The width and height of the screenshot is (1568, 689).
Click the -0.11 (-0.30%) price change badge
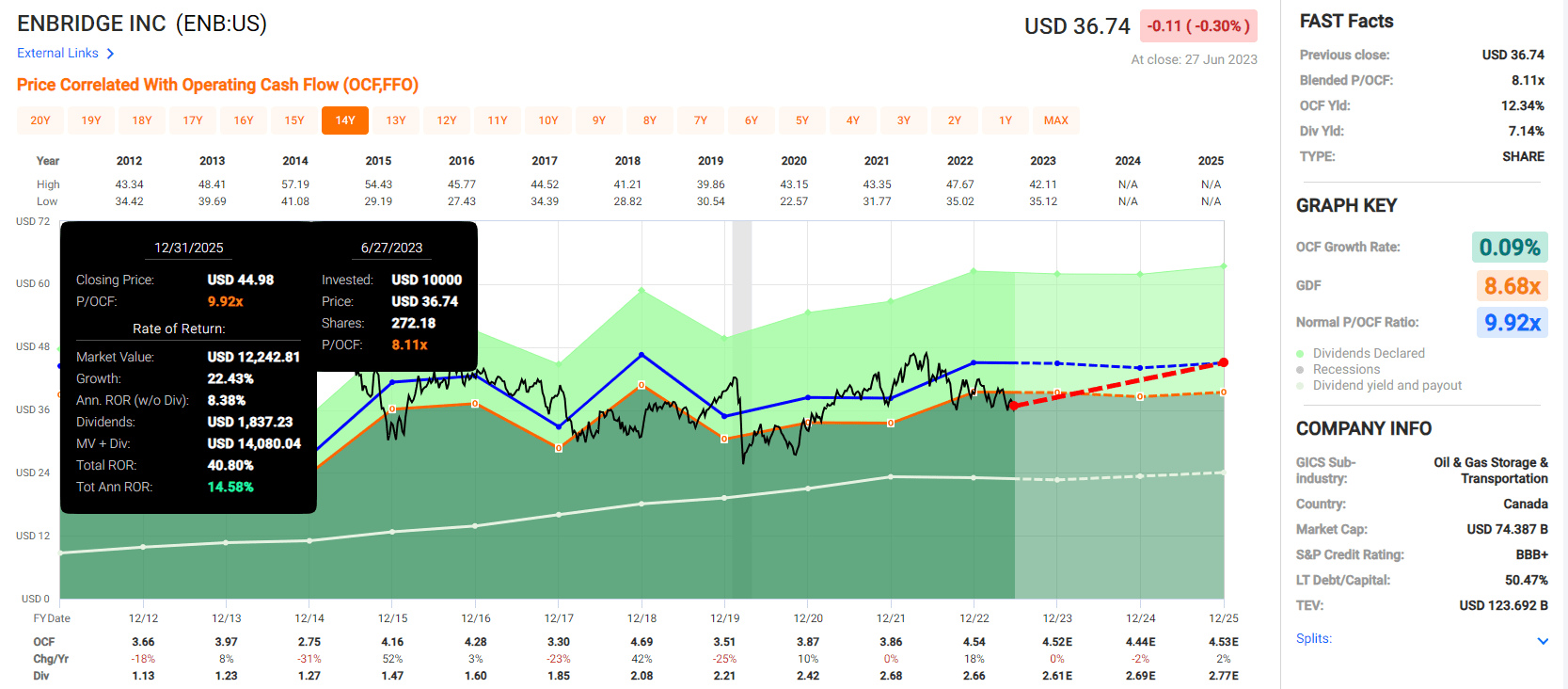pos(1198,26)
